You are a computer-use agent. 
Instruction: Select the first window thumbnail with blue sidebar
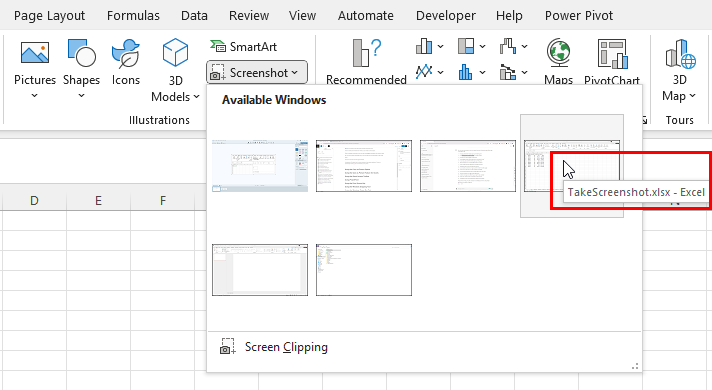260,166
